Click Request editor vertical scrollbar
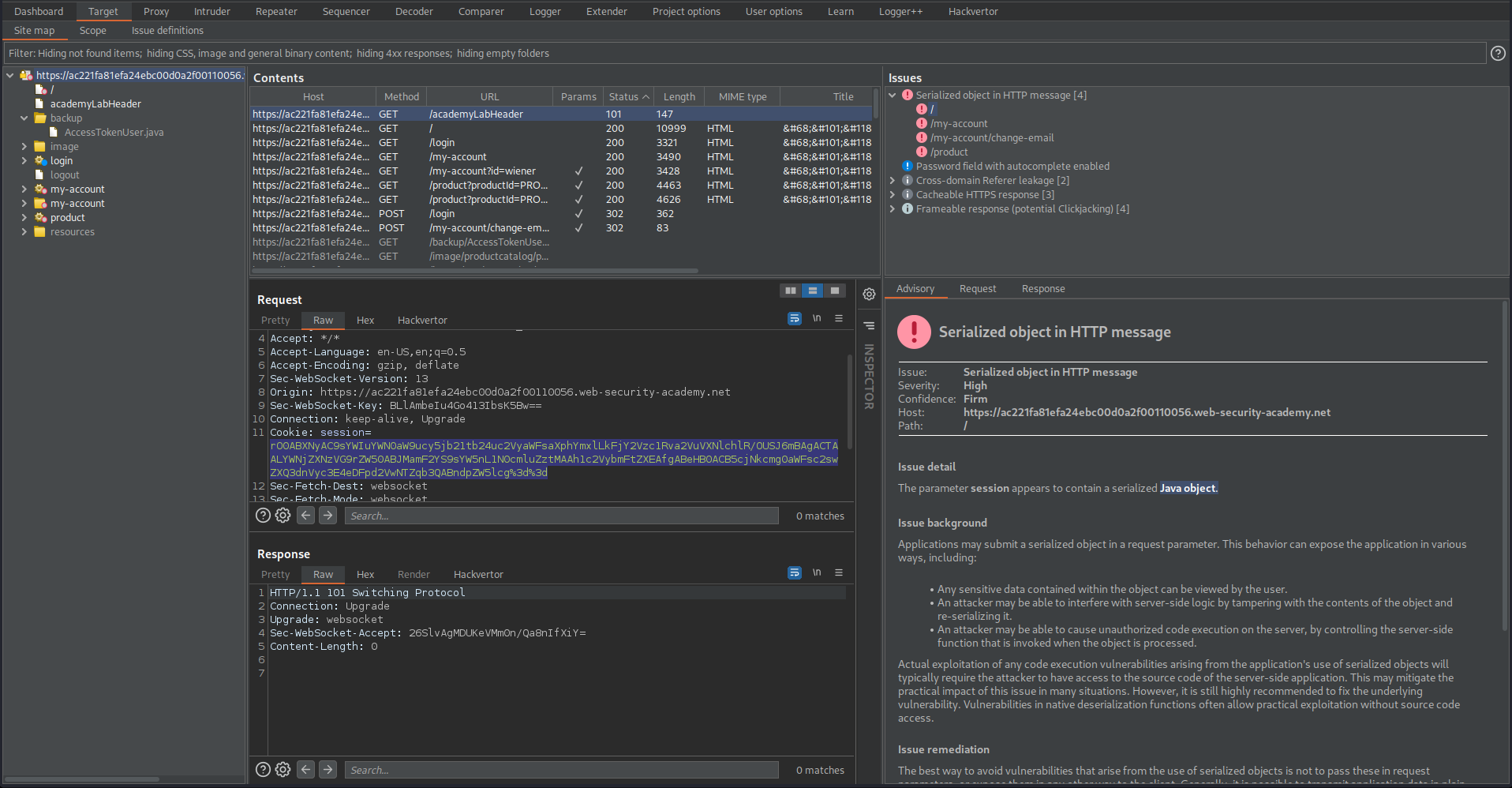This screenshot has height=788, width=1512. click(850, 401)
